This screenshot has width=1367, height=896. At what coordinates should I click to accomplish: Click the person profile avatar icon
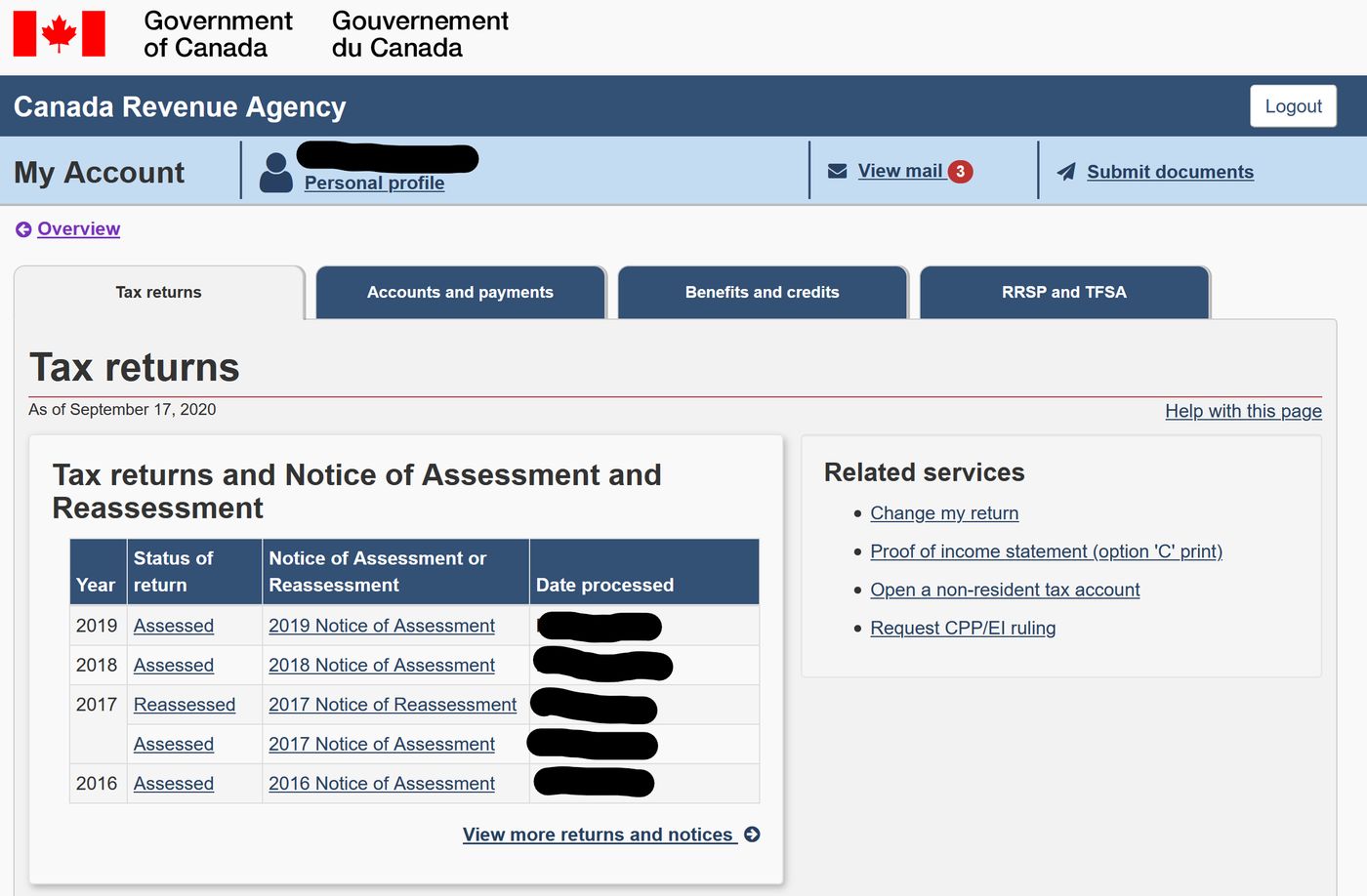tap(276, 173)
